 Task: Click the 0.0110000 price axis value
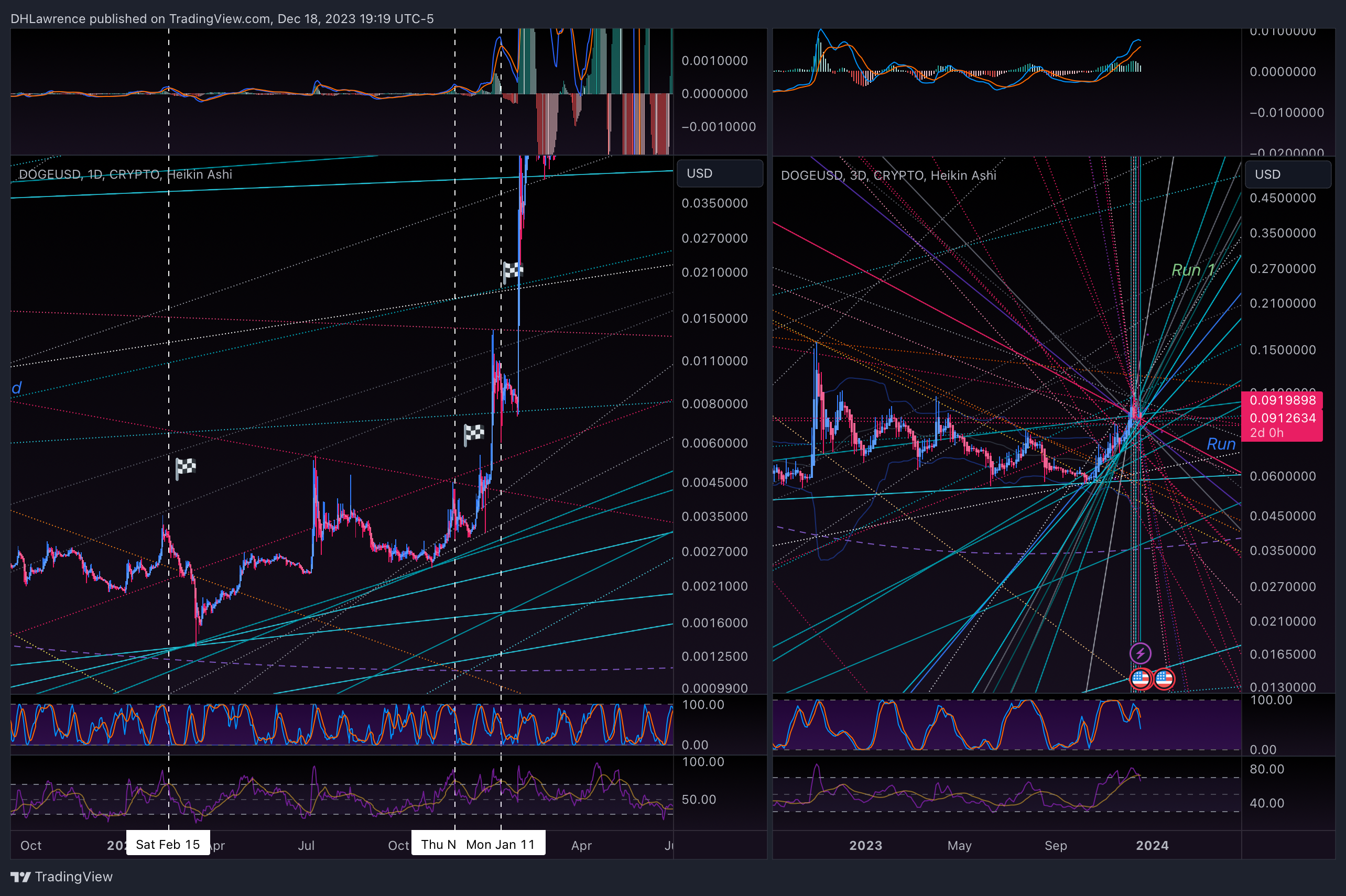pos(714,361)
